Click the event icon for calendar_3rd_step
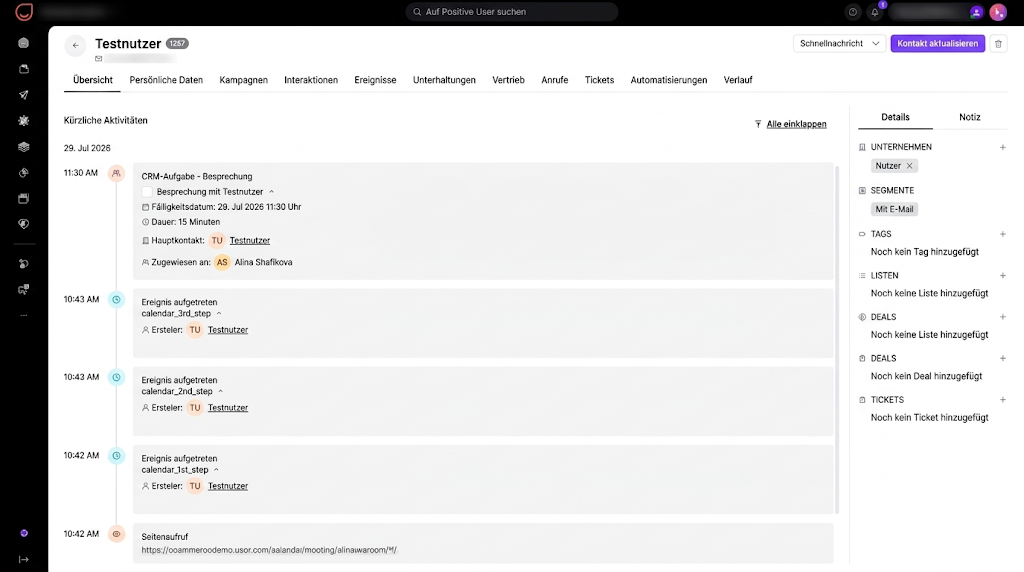The width and height of the screenshot is (1024, 572). coord(116,300)
